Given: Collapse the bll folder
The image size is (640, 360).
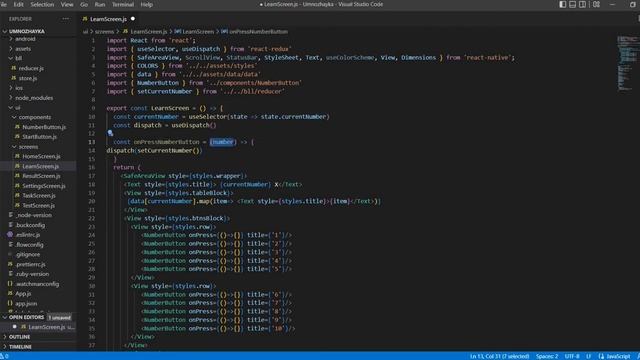Looking at the screenshot, I should click(38, 58).
